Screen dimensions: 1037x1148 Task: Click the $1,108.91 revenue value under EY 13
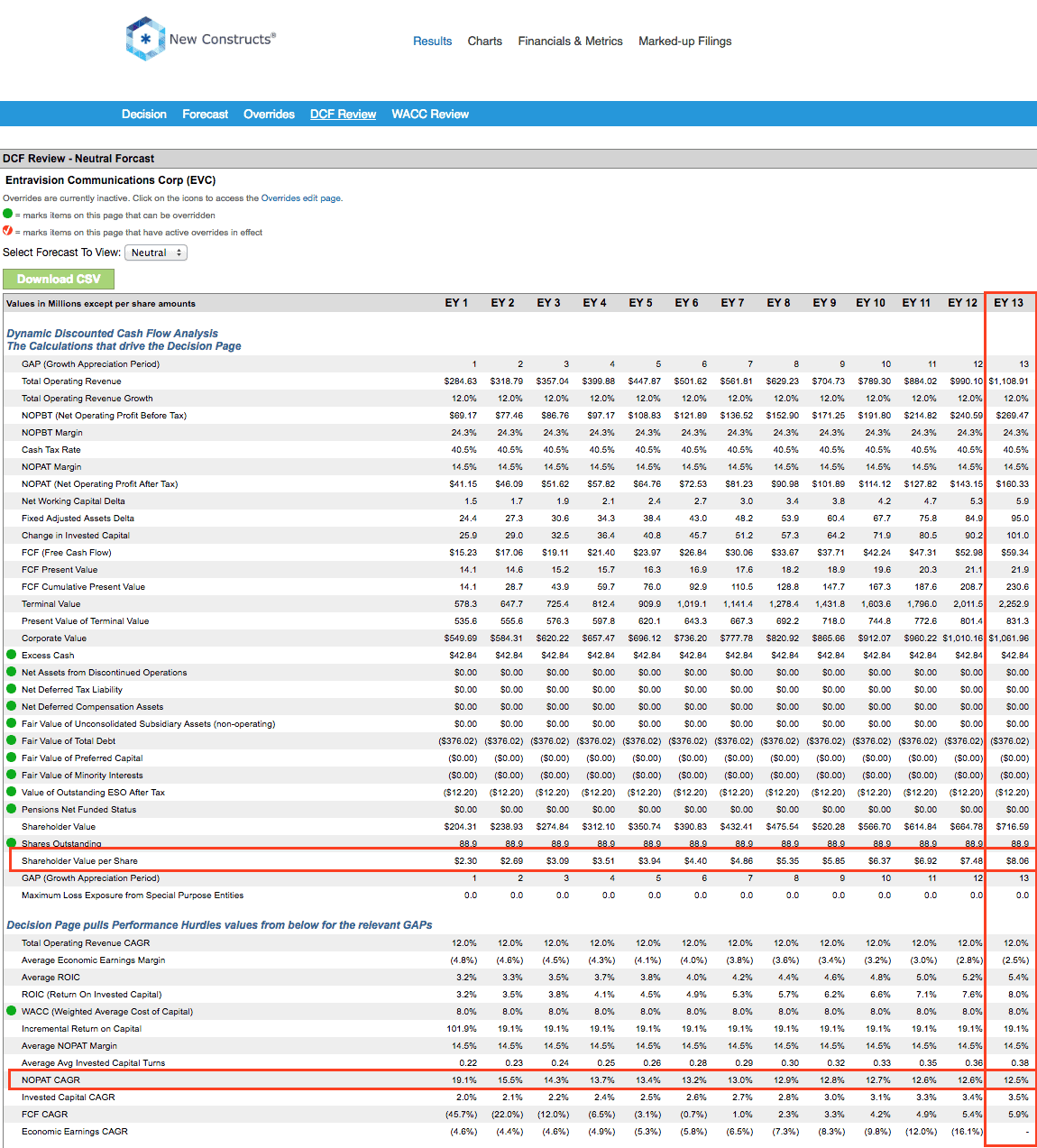click(1008, 381)
